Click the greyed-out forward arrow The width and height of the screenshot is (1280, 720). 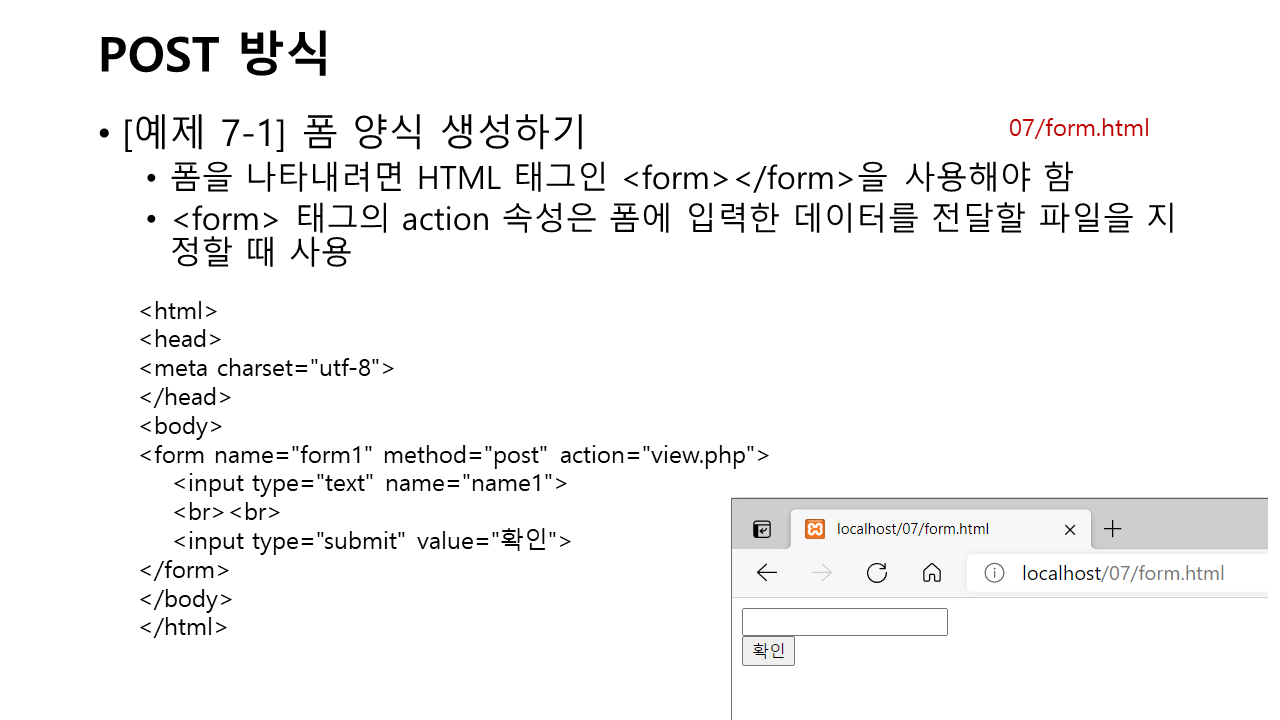click(821, 573)
